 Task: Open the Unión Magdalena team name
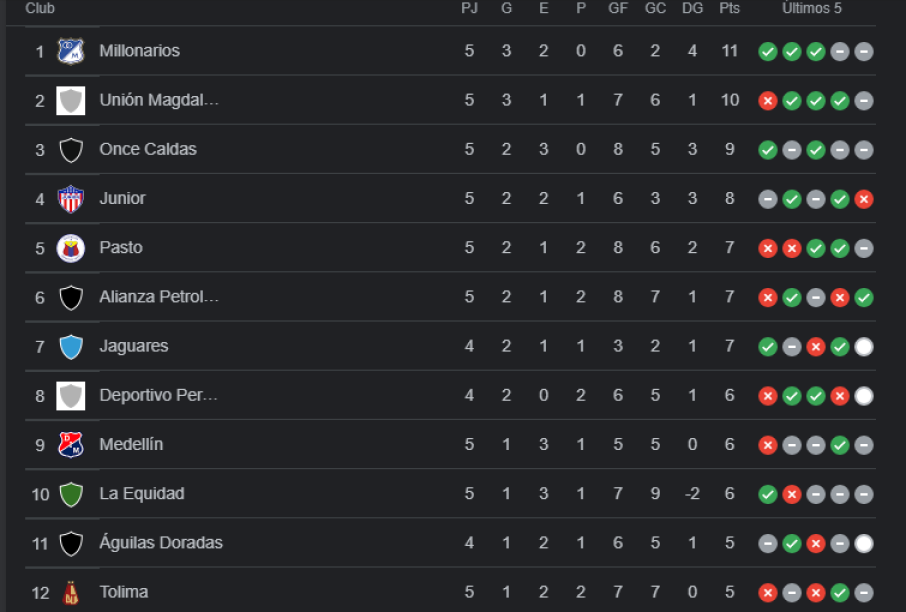point(159,100)
